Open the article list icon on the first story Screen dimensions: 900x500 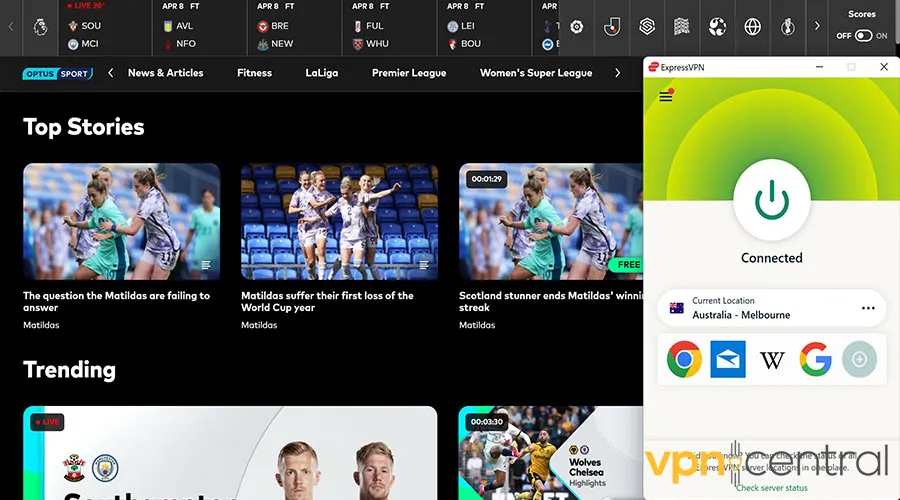(x=206, y=265)
